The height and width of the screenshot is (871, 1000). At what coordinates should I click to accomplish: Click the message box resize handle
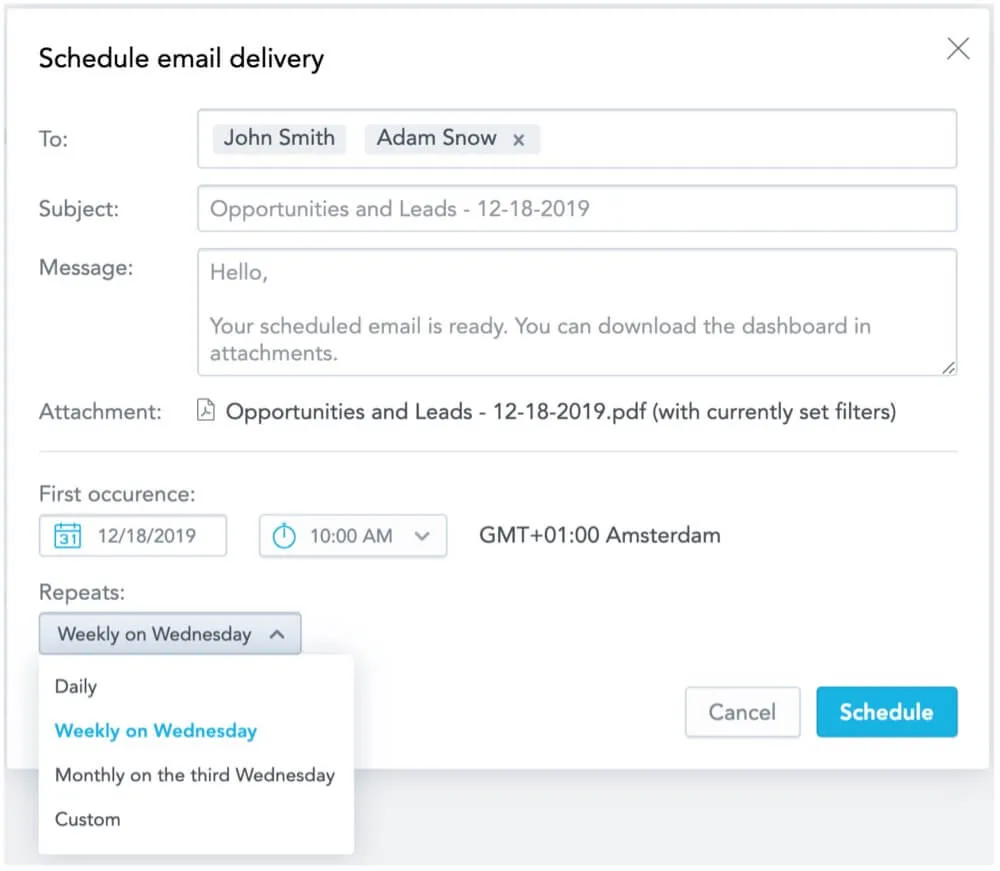[948, 368]
